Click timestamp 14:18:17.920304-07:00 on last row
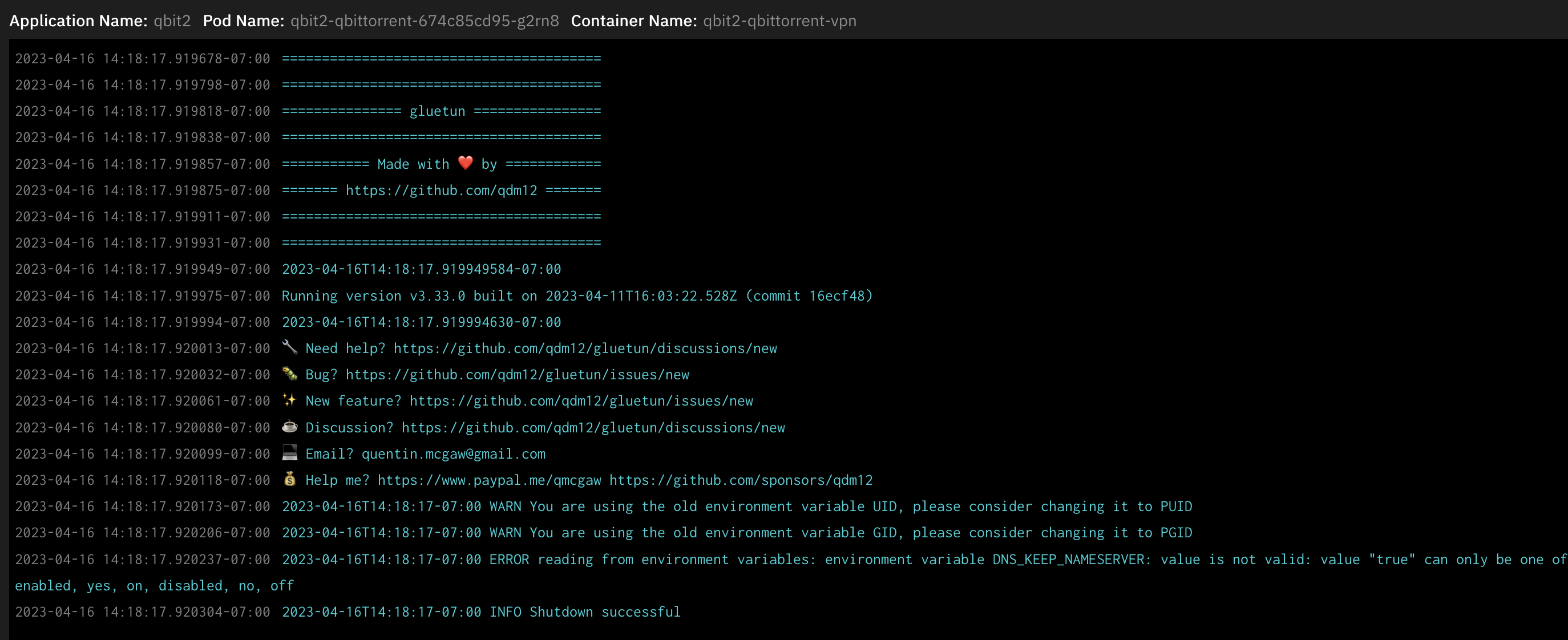The height and width of the screenshot is (640, 1568). tap(186, 611)
